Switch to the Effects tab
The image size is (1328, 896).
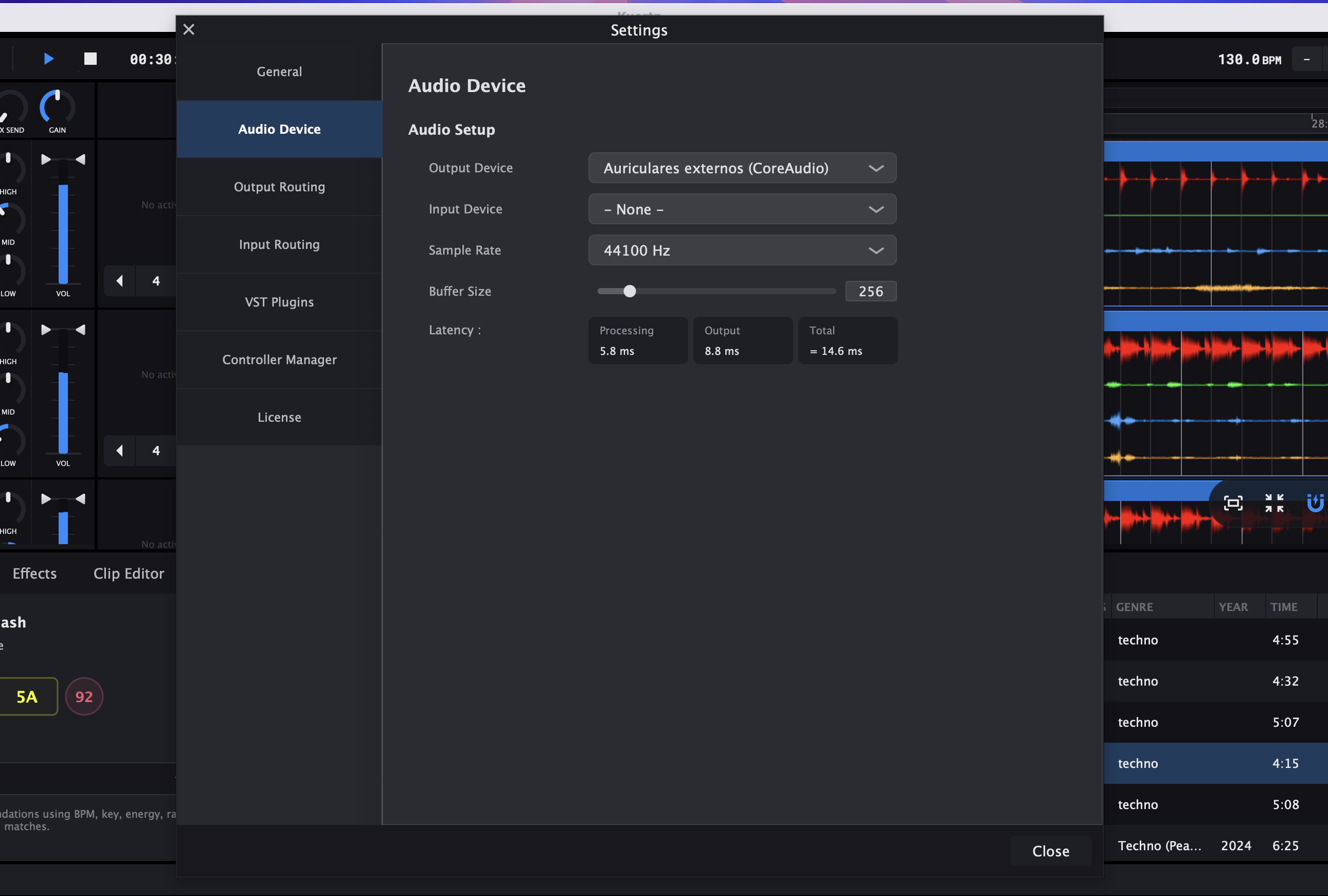tap(34, 573)
